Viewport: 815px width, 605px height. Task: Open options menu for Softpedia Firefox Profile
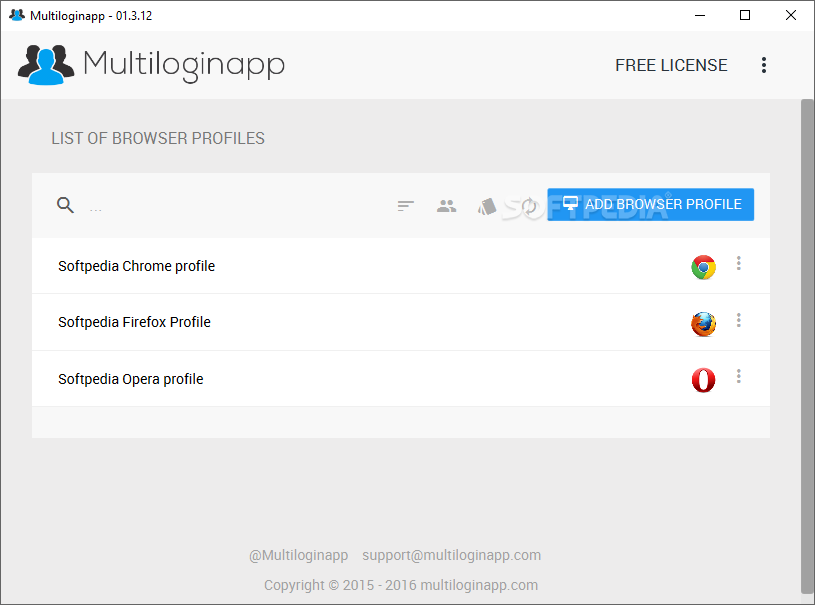739,320
